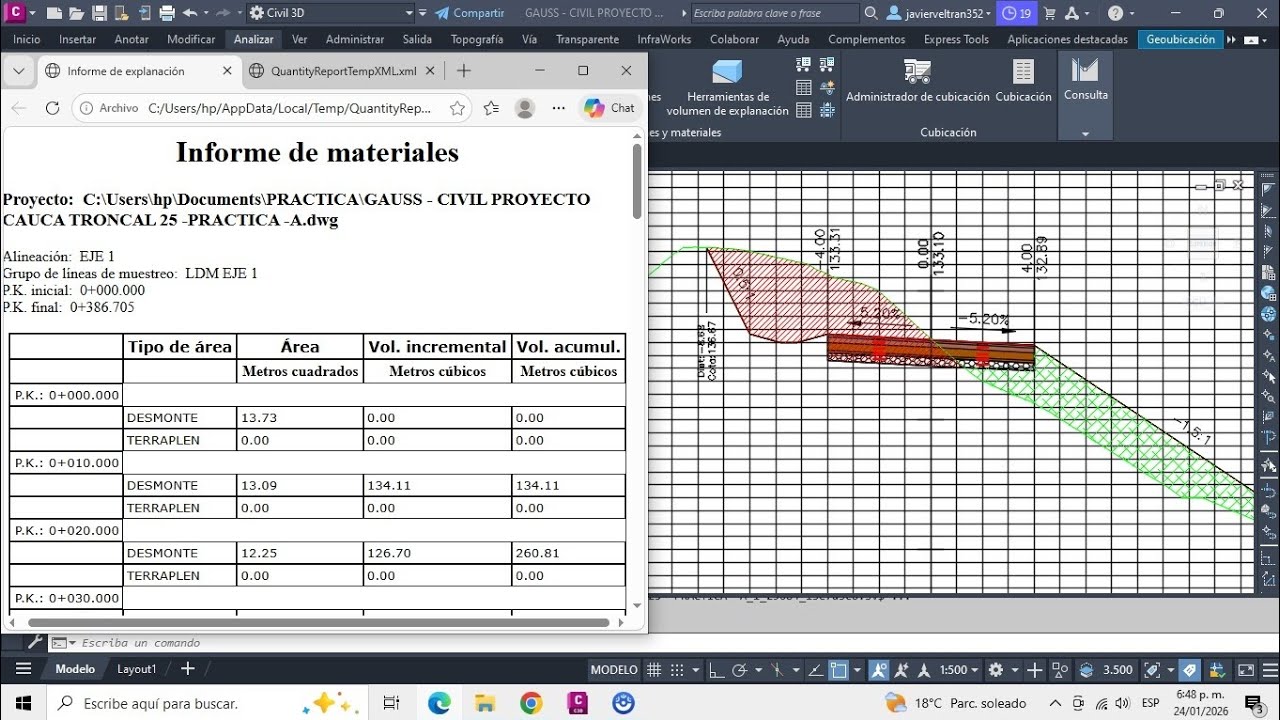Open the Windows Start menu
Screen dimensions: 1280x720
pyautogui.click(x=23, y=703)
